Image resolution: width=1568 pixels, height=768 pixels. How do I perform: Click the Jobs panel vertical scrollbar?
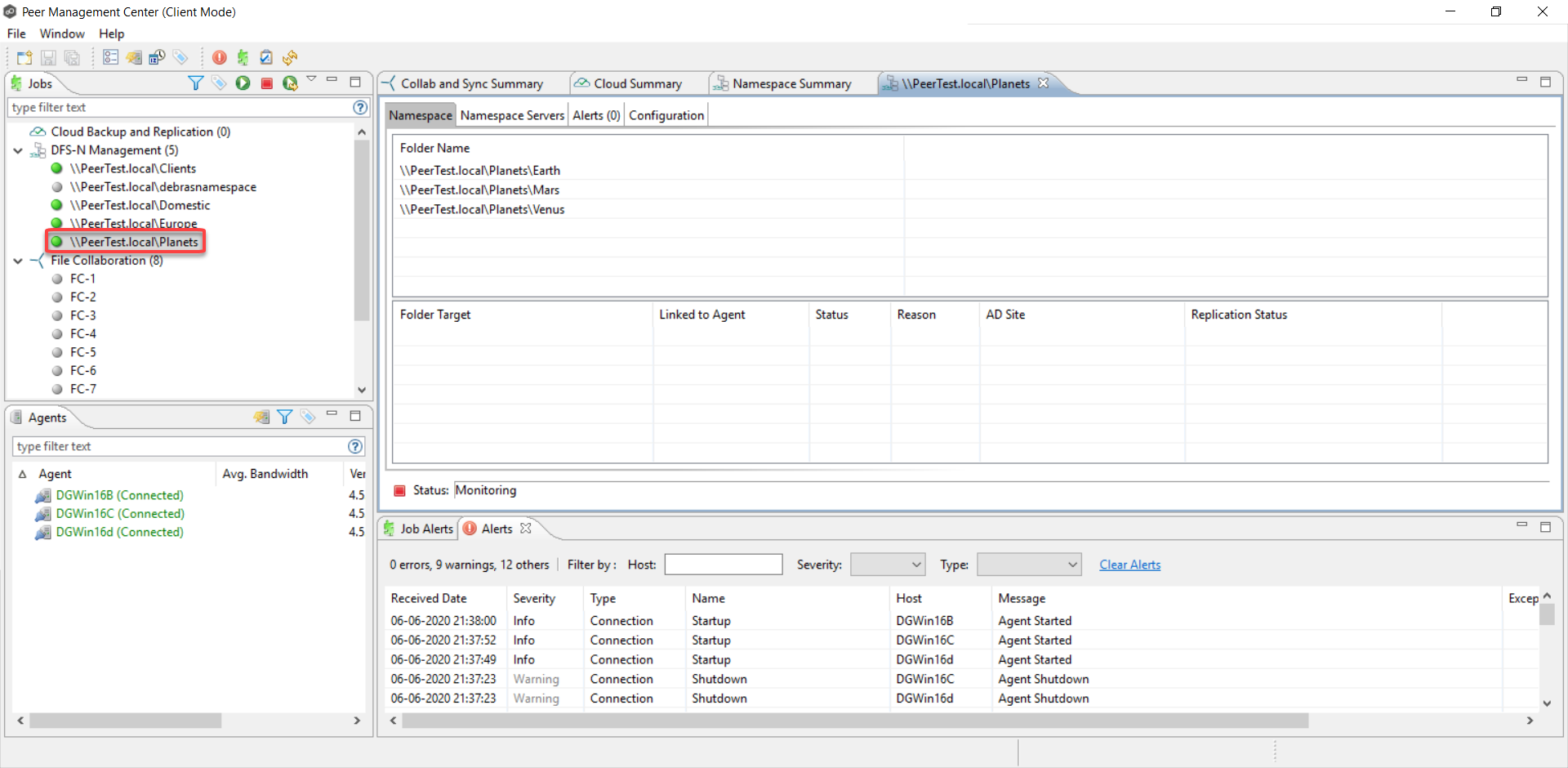(x=362, y=229)
